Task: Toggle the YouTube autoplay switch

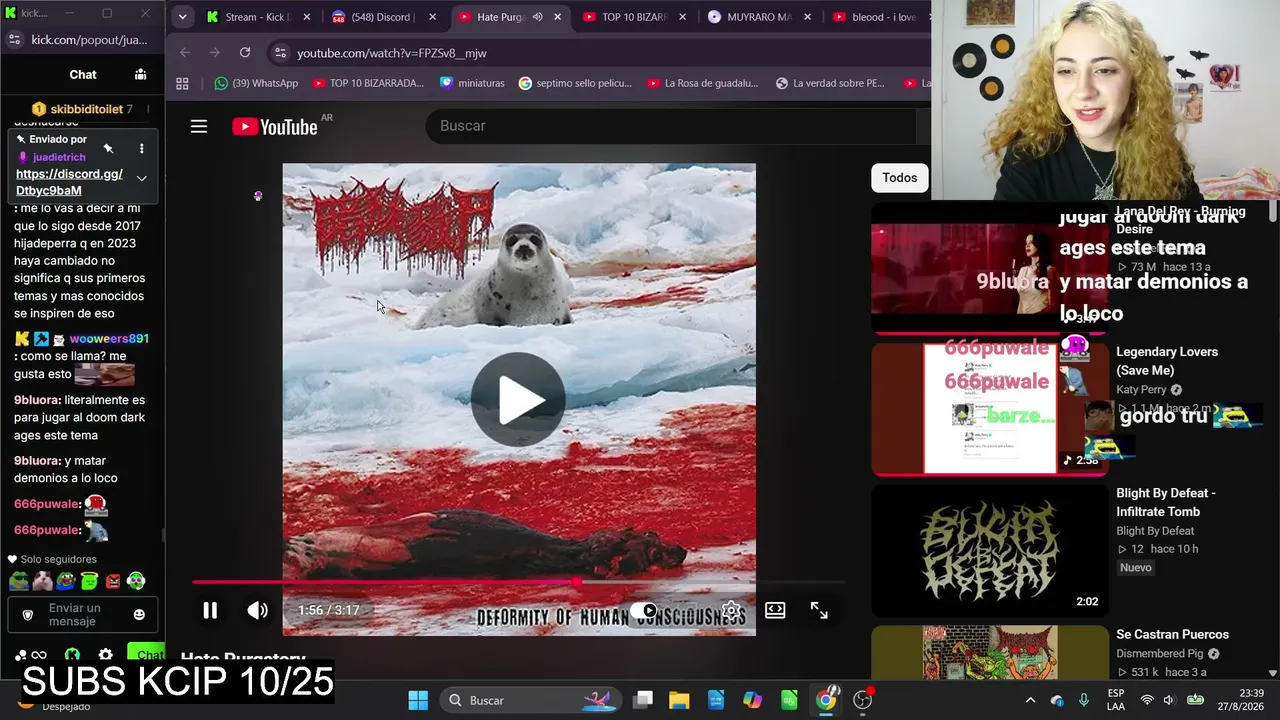Action: [x=645, y=610]
